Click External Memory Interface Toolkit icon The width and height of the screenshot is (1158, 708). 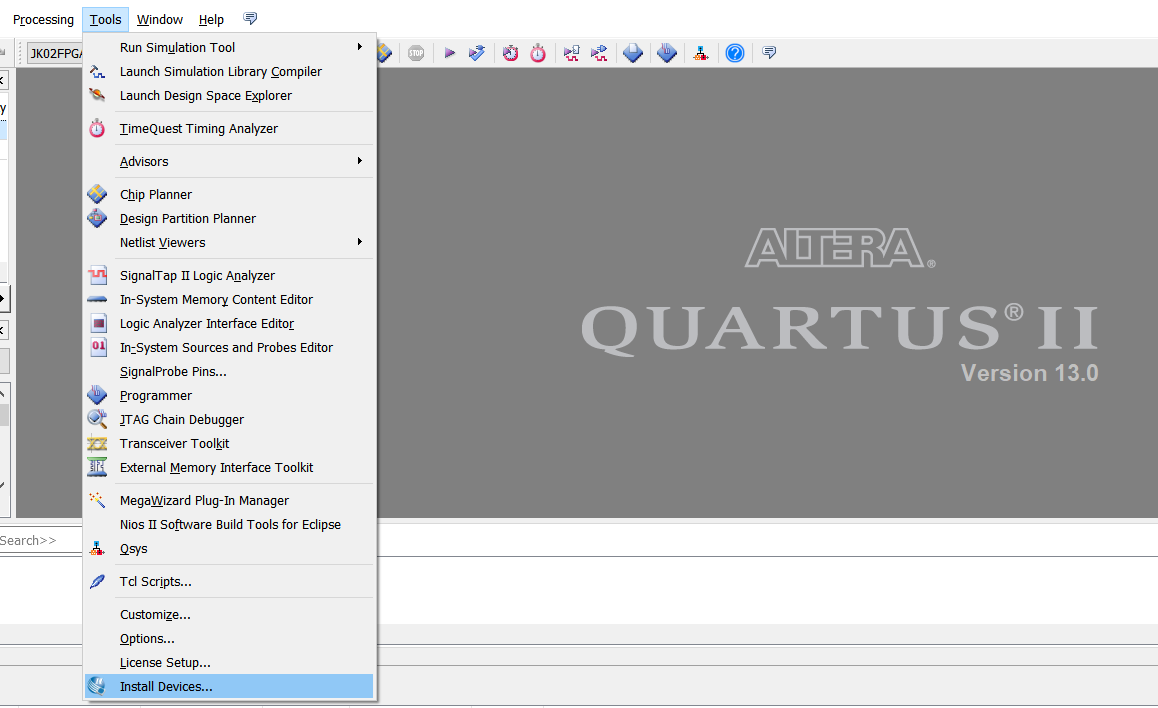point(97,467)
